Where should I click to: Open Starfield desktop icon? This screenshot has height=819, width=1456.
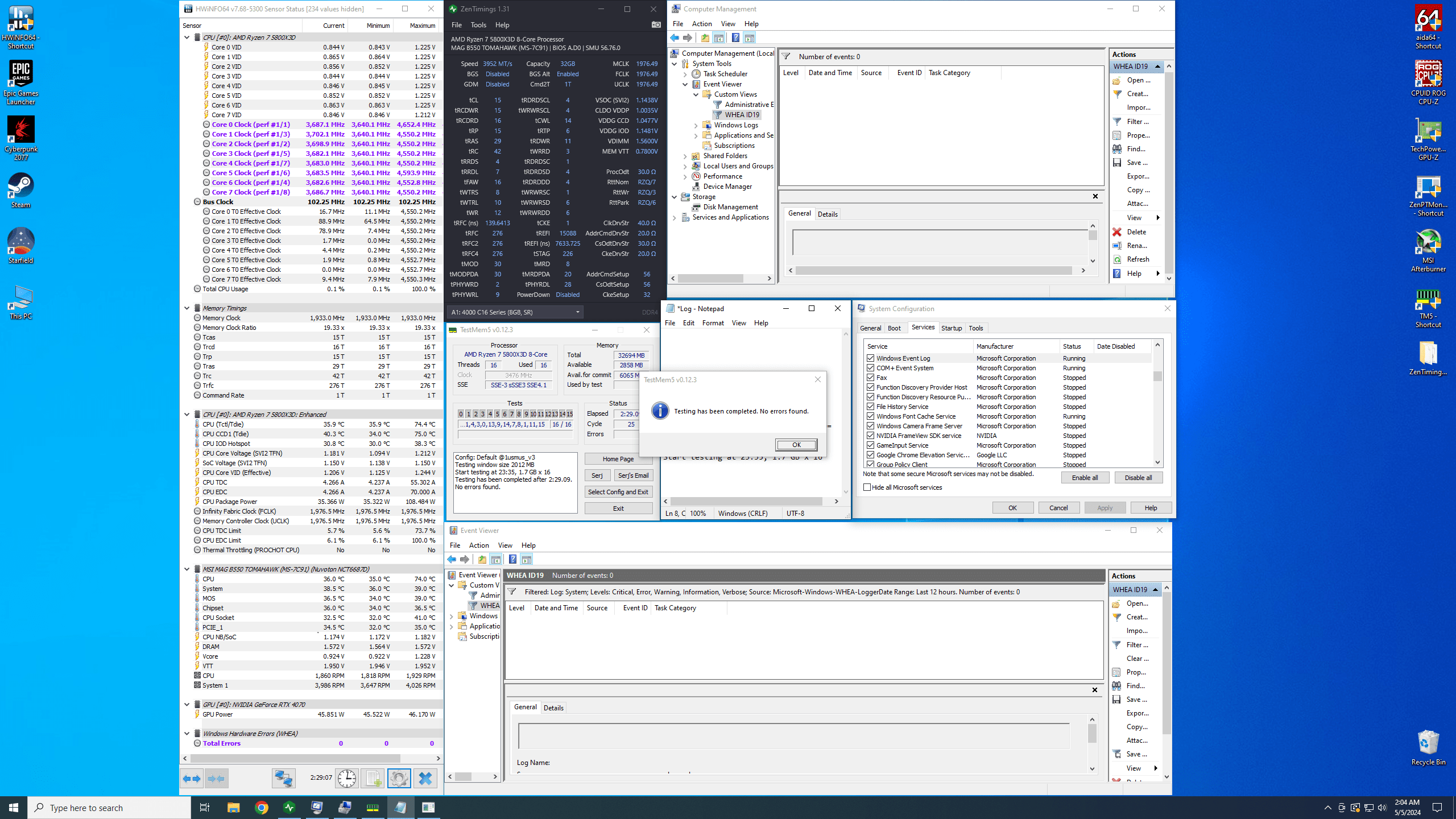[21, 246]
